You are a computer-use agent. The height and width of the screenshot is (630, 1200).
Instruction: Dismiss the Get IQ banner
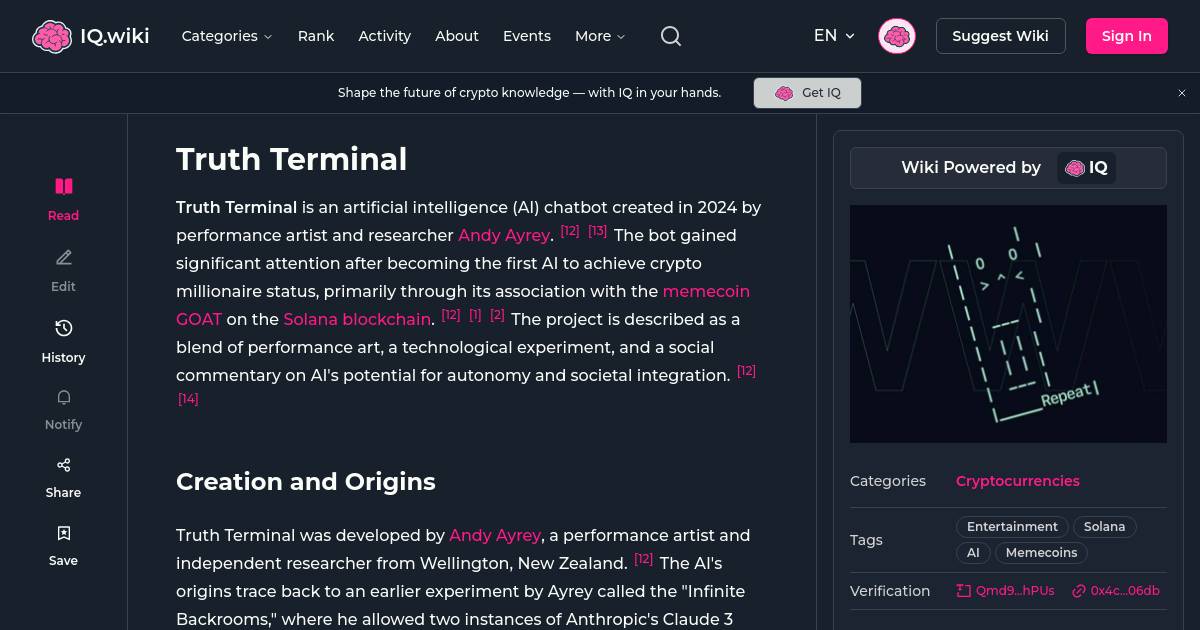pyautogui.click(x=1182, y=92)
